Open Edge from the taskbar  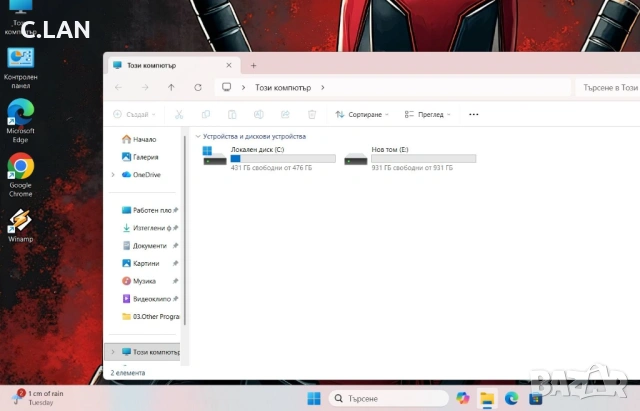pos(511,398)
